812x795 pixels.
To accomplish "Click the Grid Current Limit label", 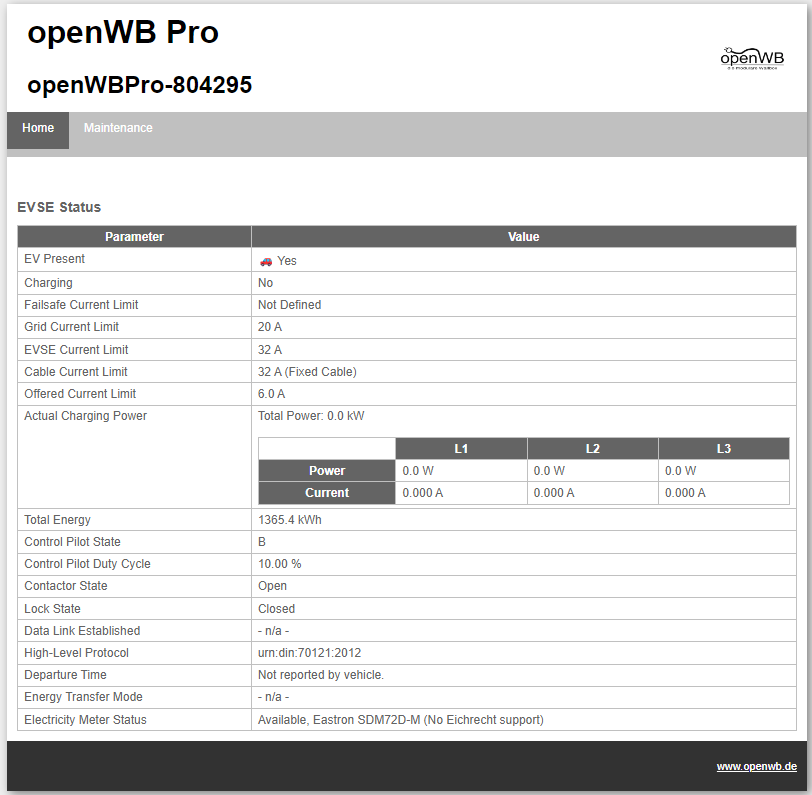I will point(71,327).
